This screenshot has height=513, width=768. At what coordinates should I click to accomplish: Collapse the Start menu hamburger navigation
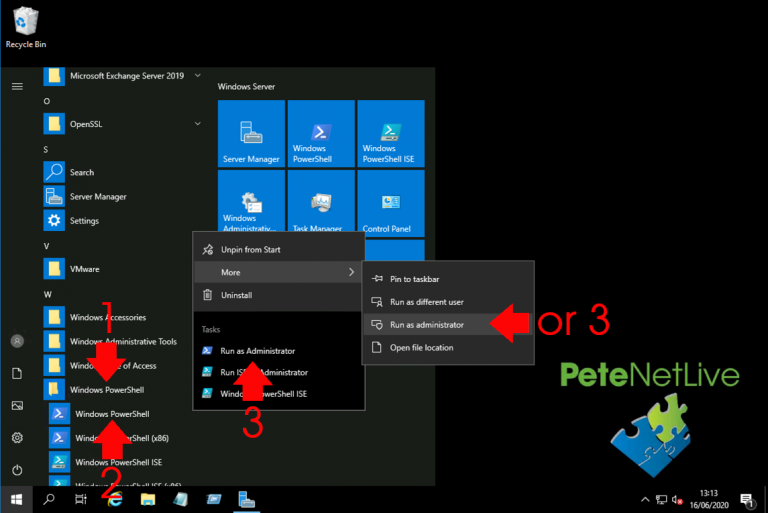click(x=17, y=86)
